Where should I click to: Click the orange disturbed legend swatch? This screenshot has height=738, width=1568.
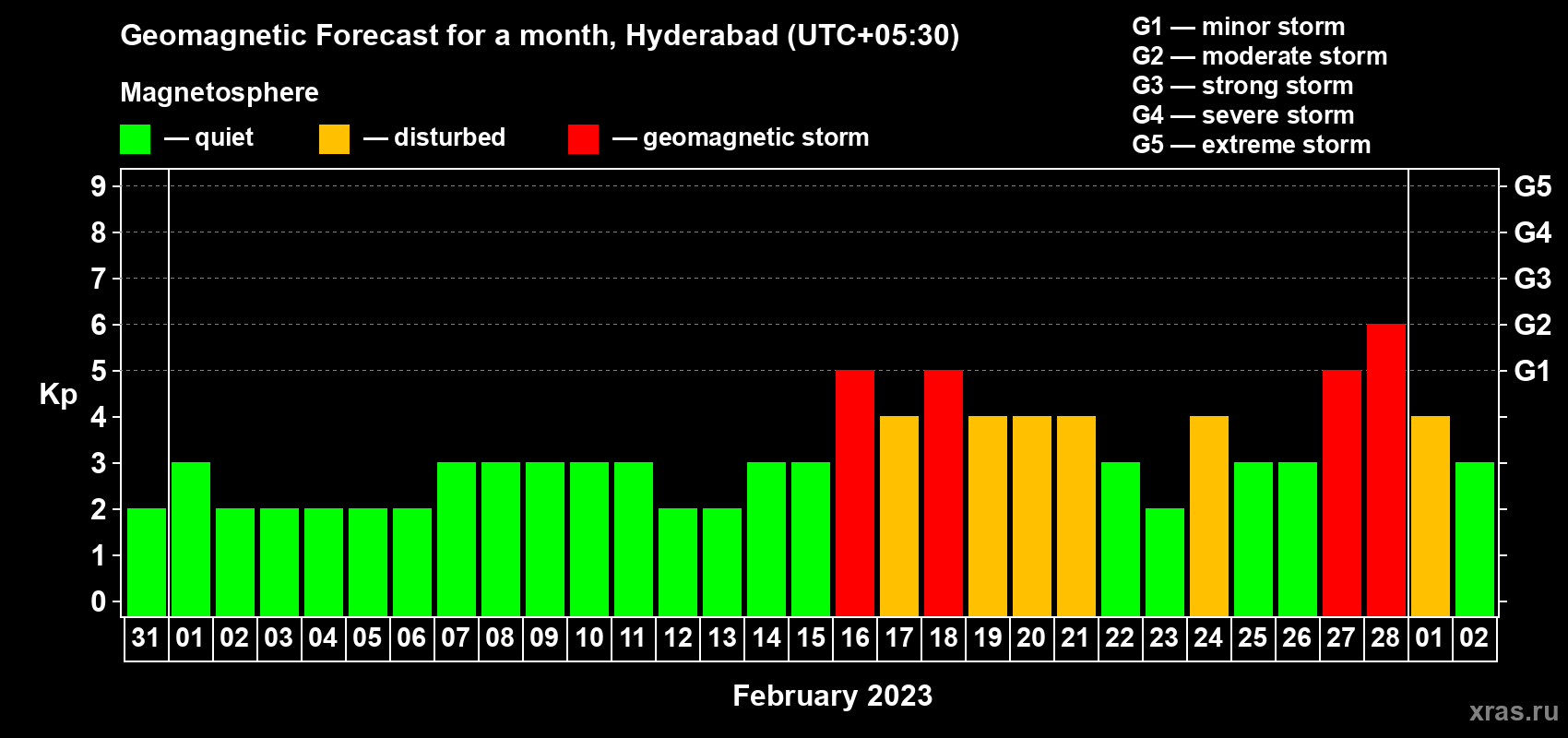coord(334,139)
